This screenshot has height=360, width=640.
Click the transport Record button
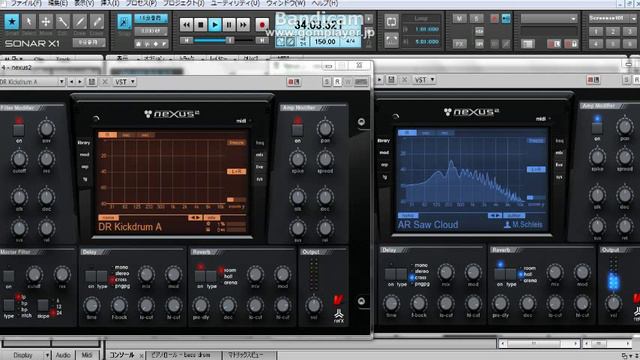point(262,25)
